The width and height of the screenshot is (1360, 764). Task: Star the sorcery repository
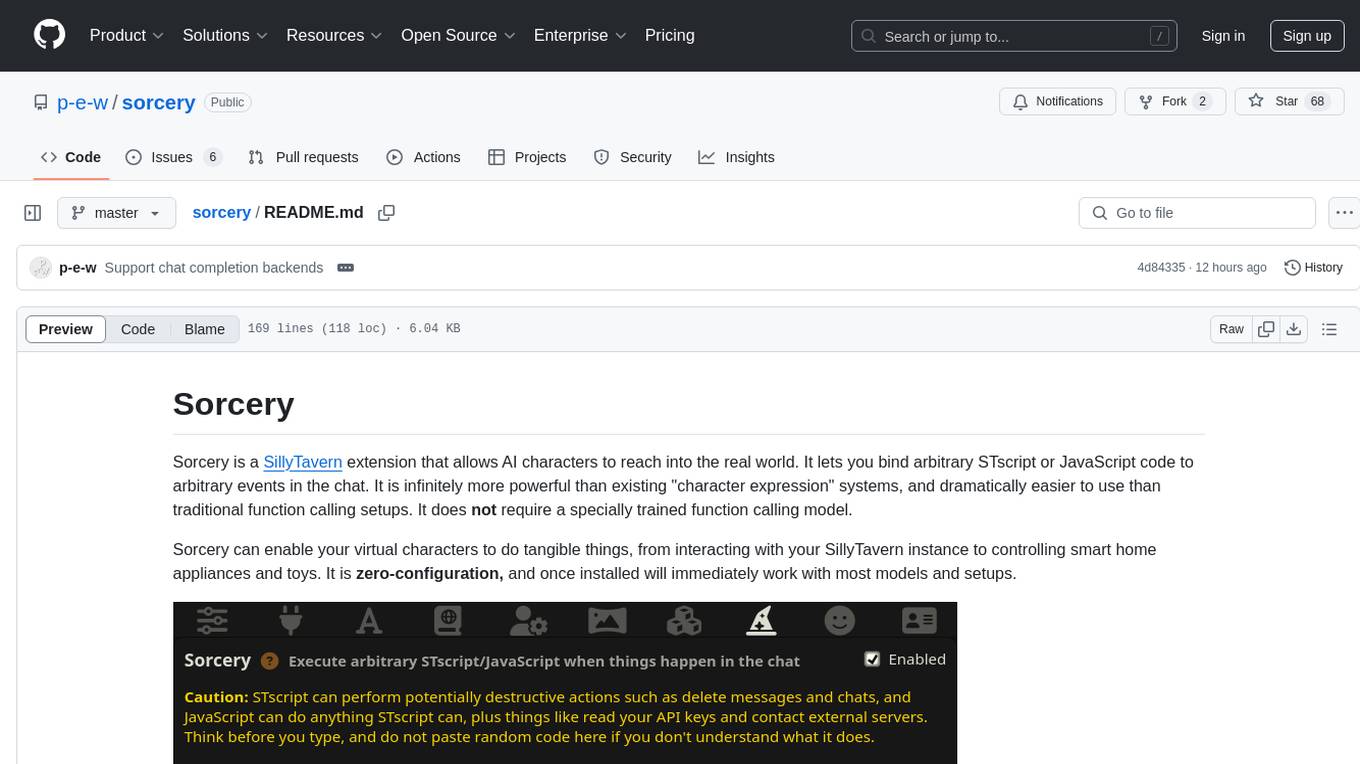point(1287,101)
